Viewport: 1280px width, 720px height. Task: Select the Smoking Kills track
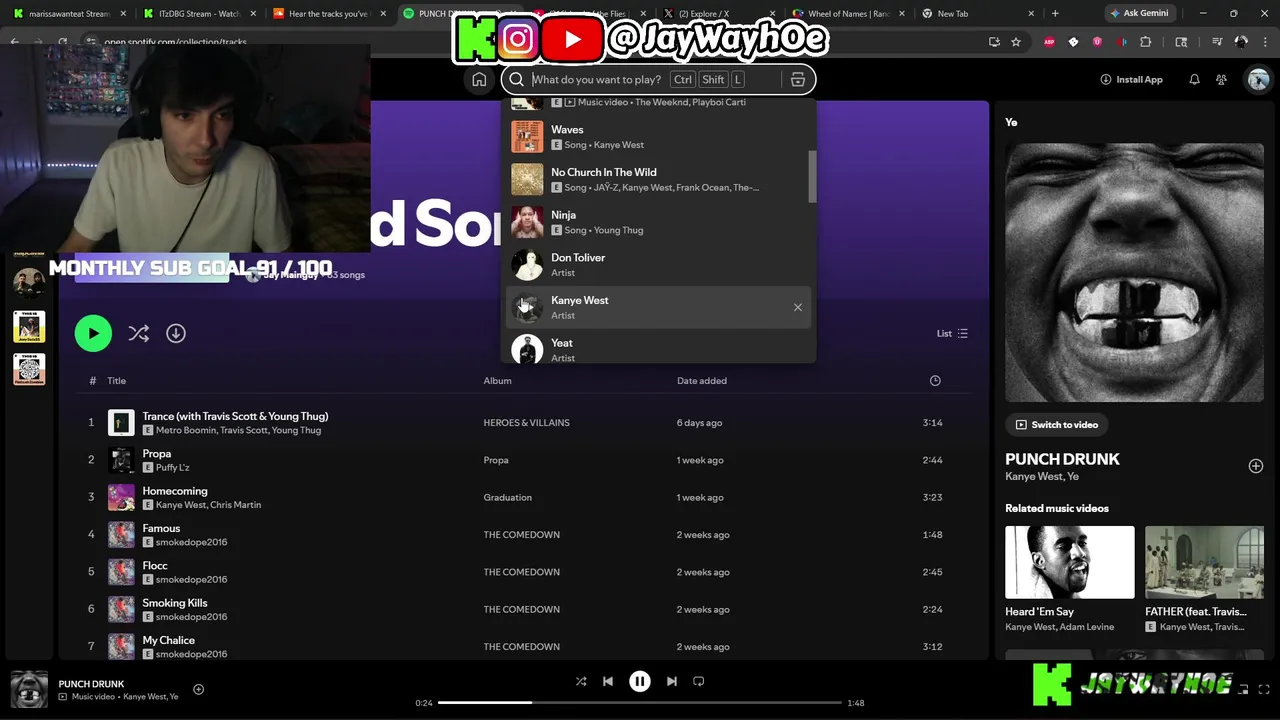point(175,603)
